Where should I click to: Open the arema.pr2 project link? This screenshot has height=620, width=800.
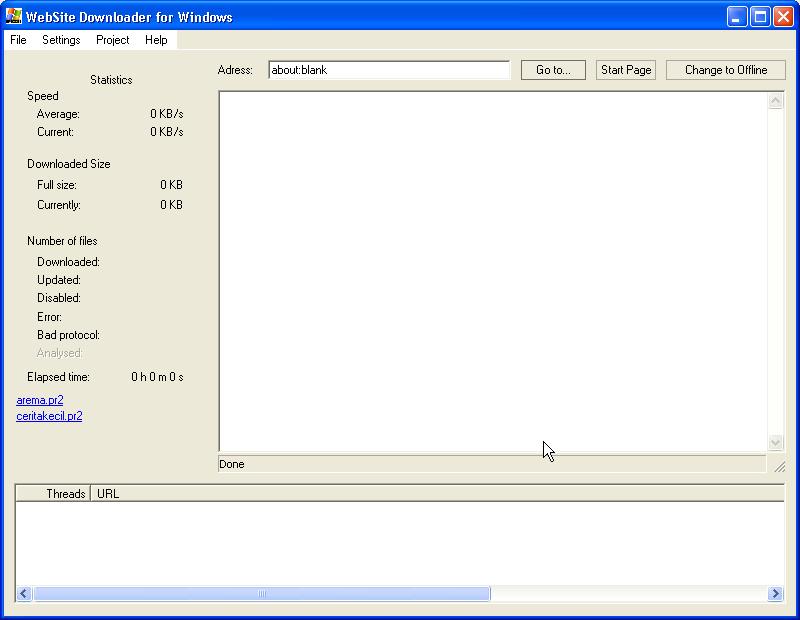pyautogui.click(x=39, y=400)
